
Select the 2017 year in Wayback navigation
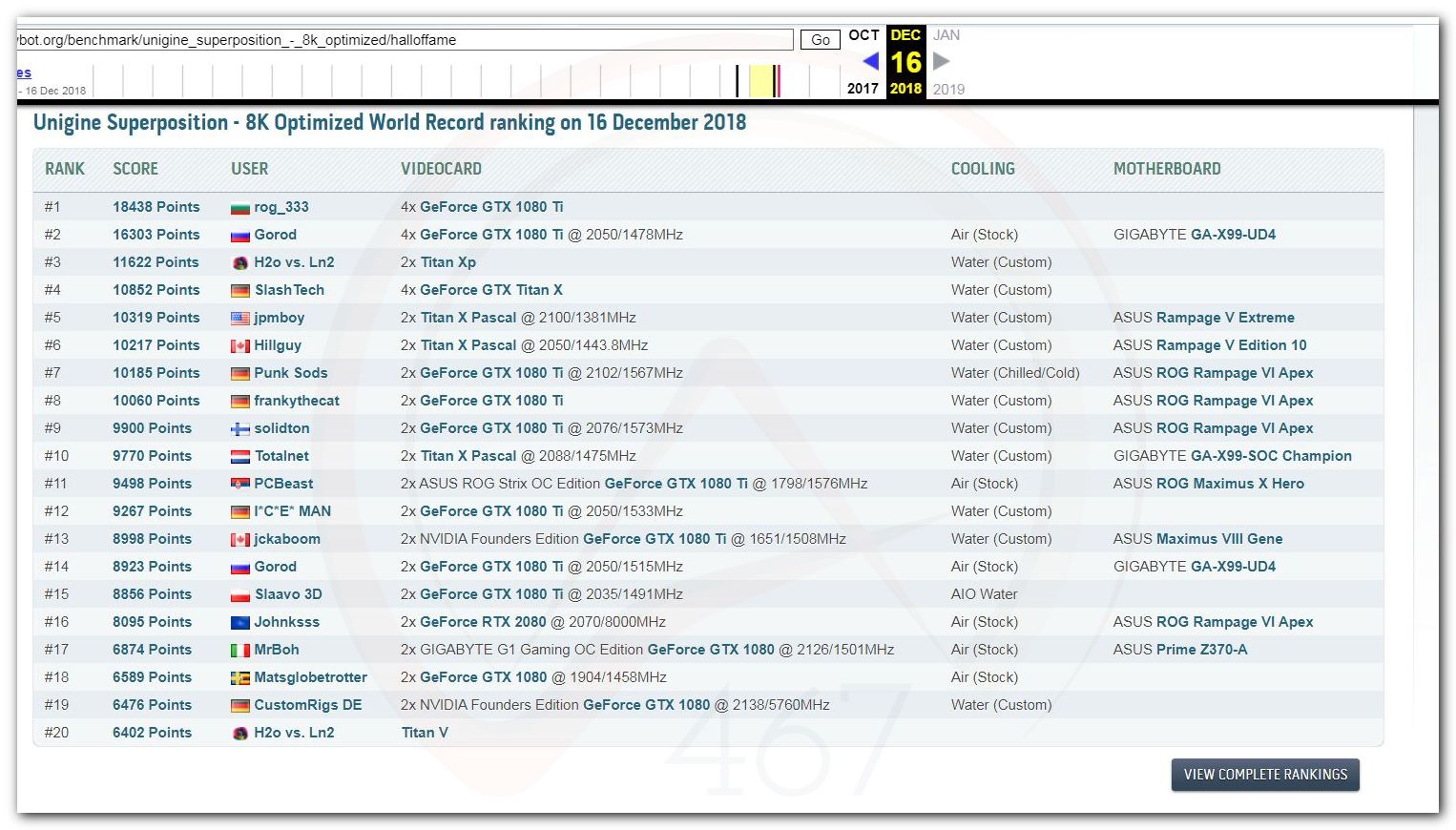tap(863, 89)
